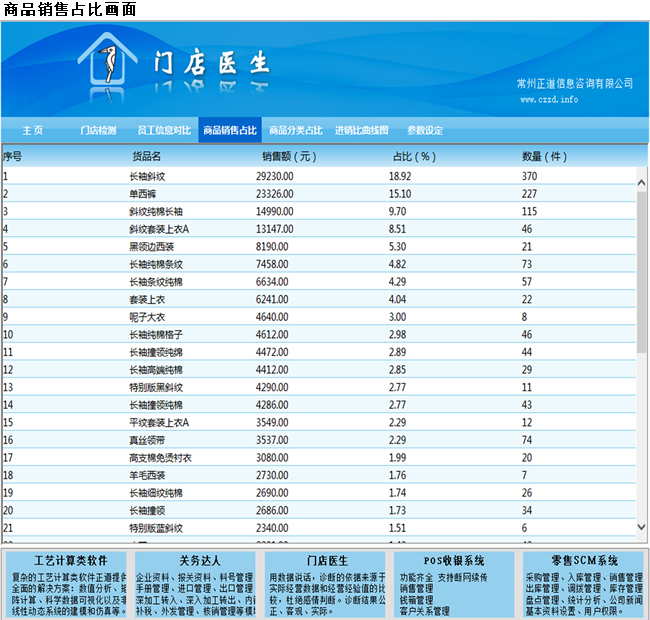Screen dimensions: 650x620
Task: Click the 数量（件） column header
Action: [x=544, y=156]
